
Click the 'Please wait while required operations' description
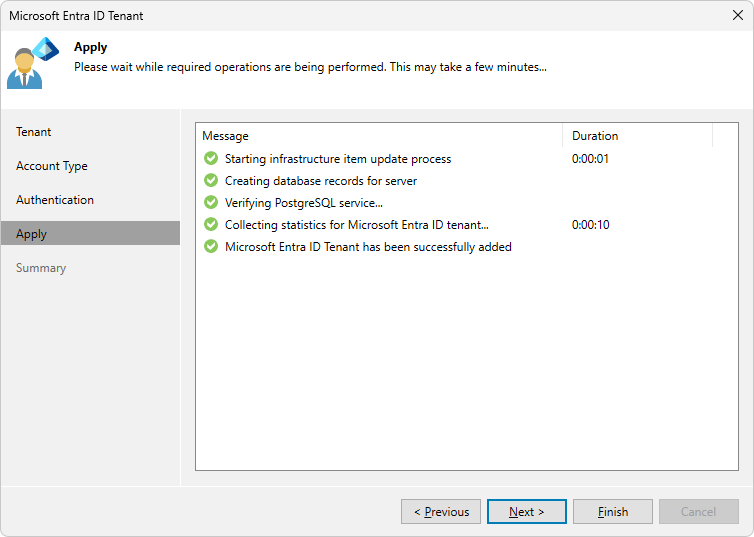pos(310,67)
